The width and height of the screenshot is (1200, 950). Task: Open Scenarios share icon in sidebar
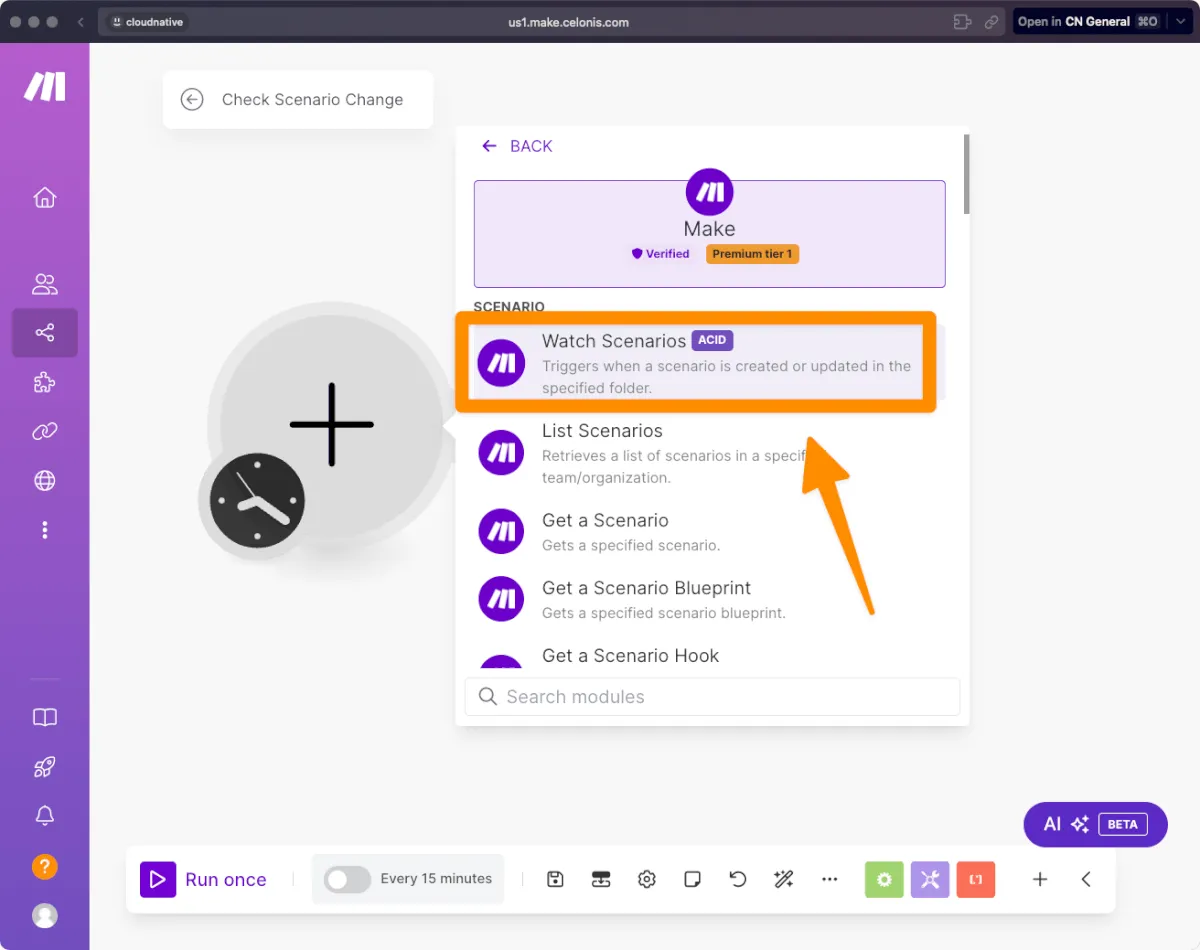click(x=45, y=333)
